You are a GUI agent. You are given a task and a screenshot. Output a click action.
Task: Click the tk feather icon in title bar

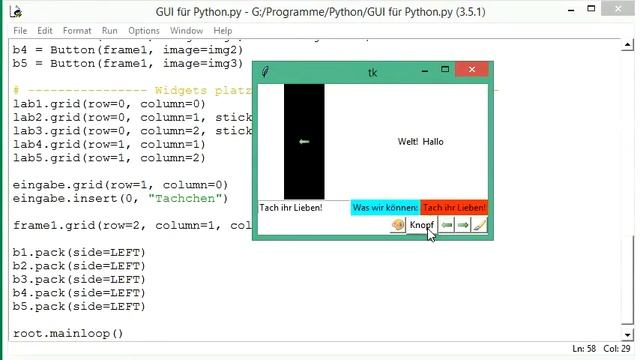pyautogui.click(x=265, y=72)
